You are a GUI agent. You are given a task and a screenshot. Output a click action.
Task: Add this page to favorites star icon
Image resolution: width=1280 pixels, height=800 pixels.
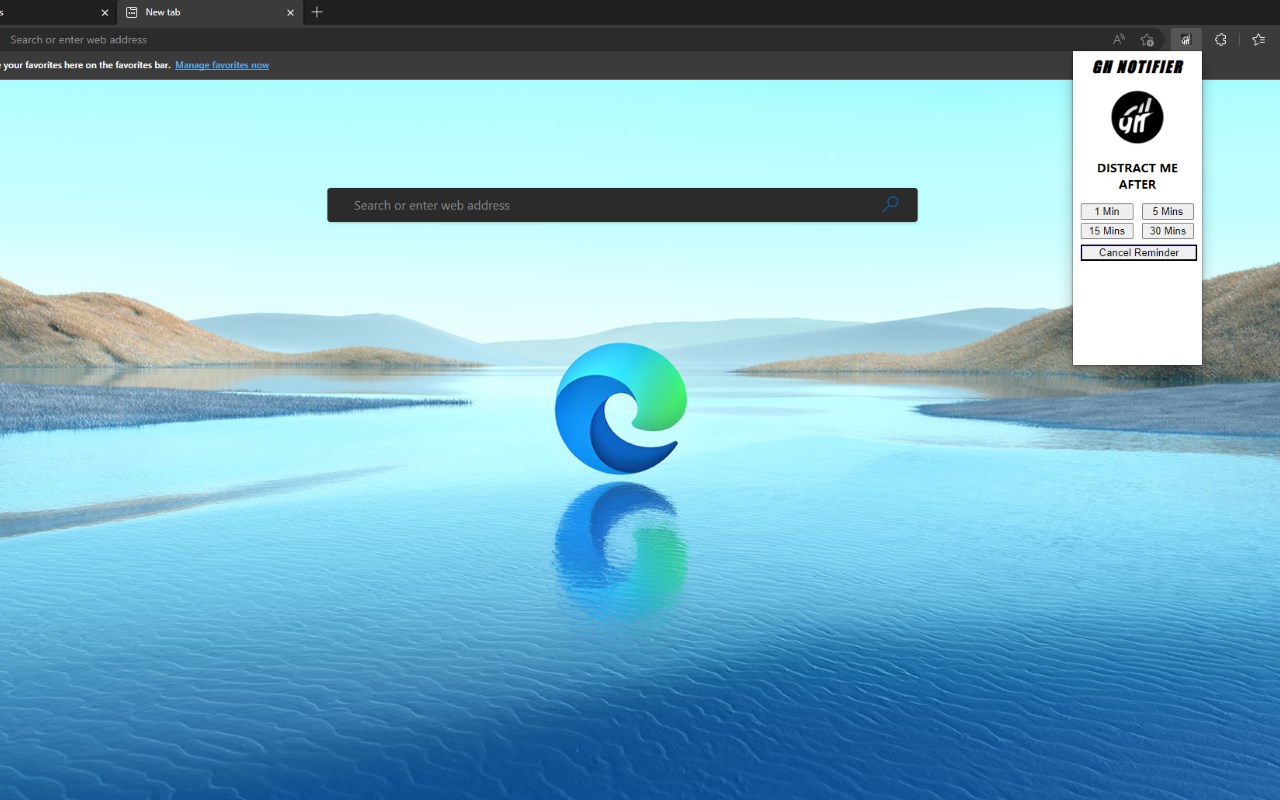[x=1147, y=40]
